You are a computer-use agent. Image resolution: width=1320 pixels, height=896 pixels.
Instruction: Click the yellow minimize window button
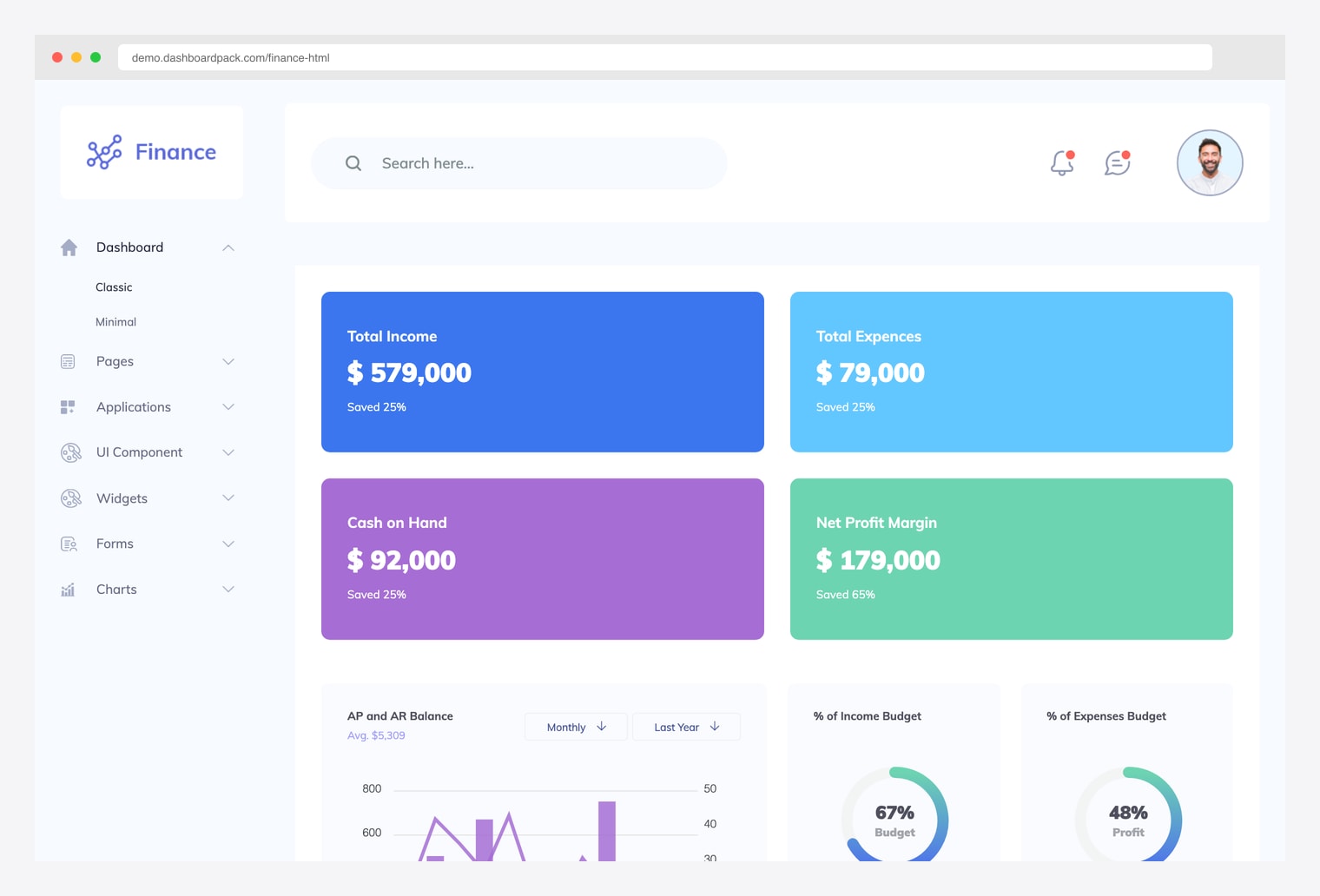point(76,57)
